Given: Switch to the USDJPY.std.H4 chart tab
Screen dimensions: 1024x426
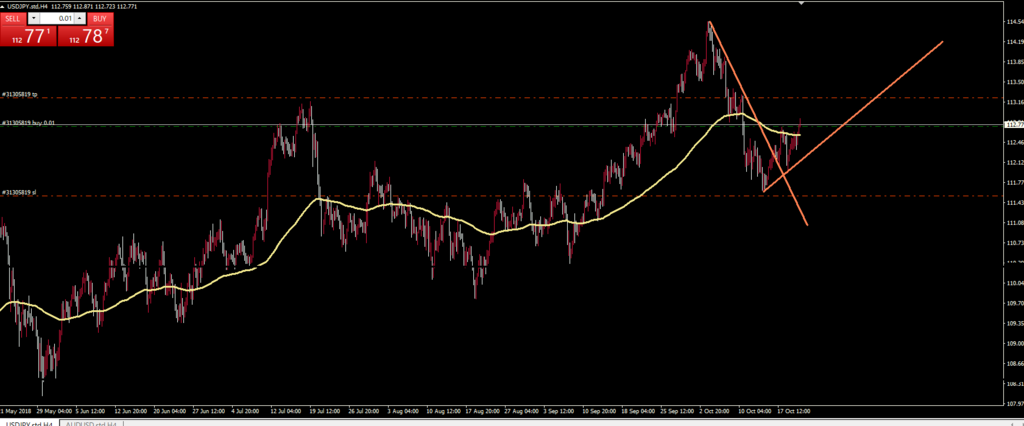Looking at the screenshot, I should (x=29, y=423).
